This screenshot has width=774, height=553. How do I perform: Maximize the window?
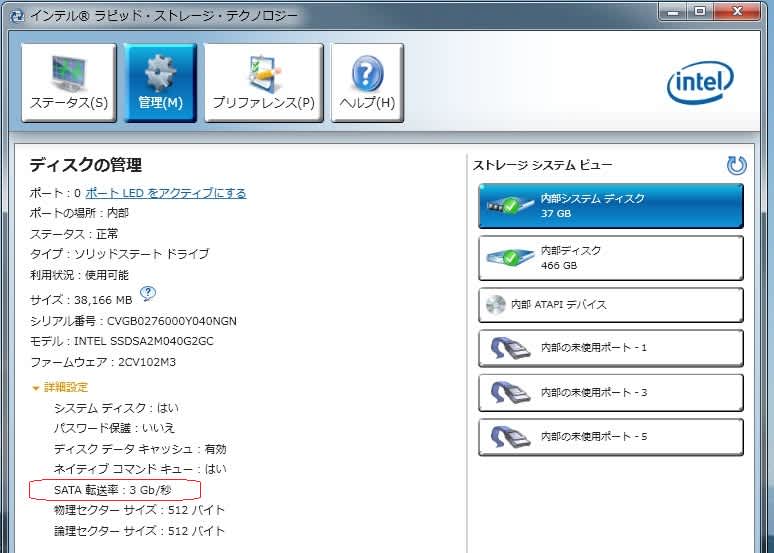click(x=700, y=11)
